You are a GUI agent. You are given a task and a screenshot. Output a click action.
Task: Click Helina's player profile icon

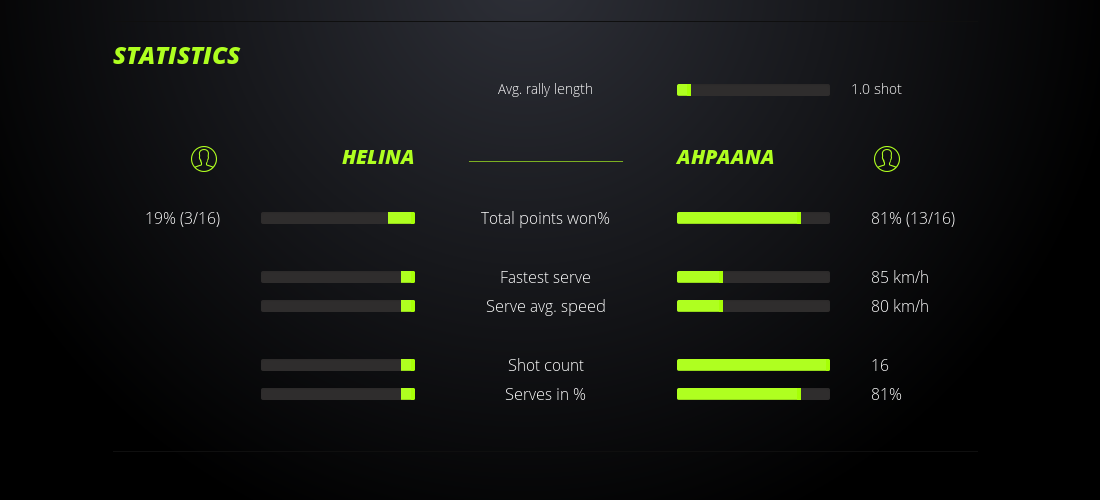[204, 159]
